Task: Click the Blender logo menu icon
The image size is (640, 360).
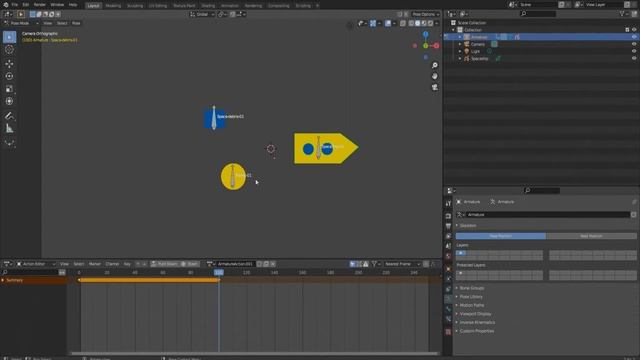Action: point(6,5)
